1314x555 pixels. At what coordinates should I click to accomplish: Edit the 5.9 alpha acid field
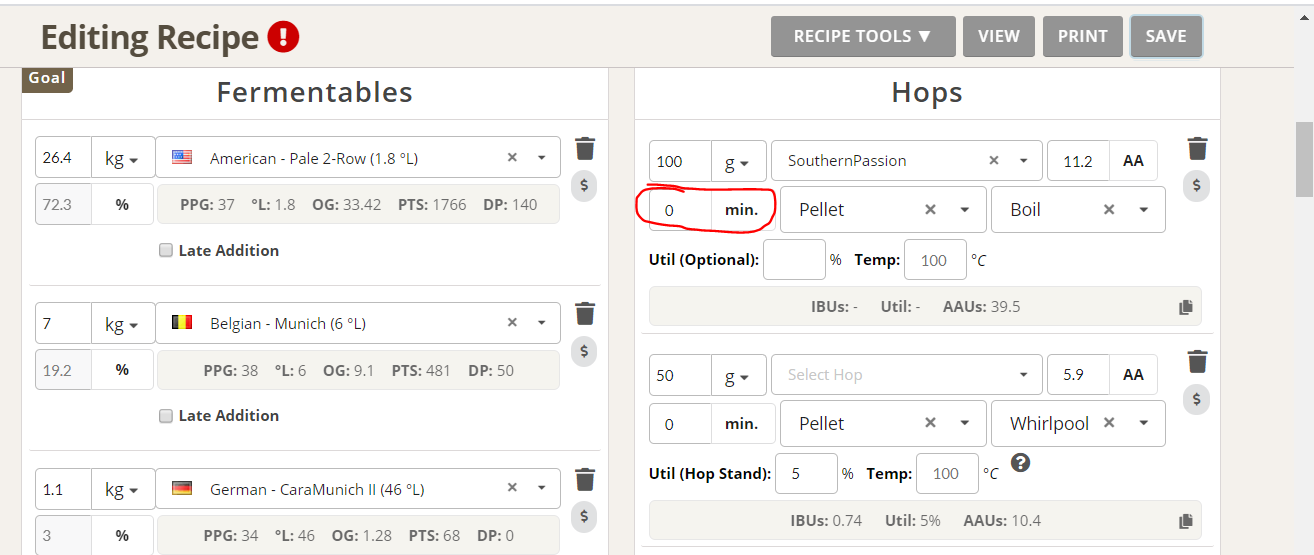[x=1078, y=375]
